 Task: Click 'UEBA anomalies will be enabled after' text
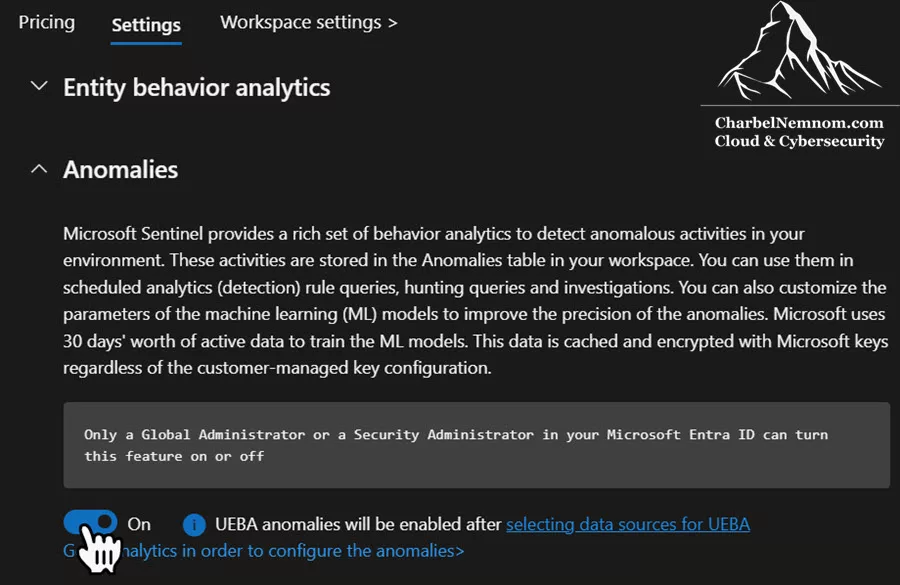click(x=358, y=524)
